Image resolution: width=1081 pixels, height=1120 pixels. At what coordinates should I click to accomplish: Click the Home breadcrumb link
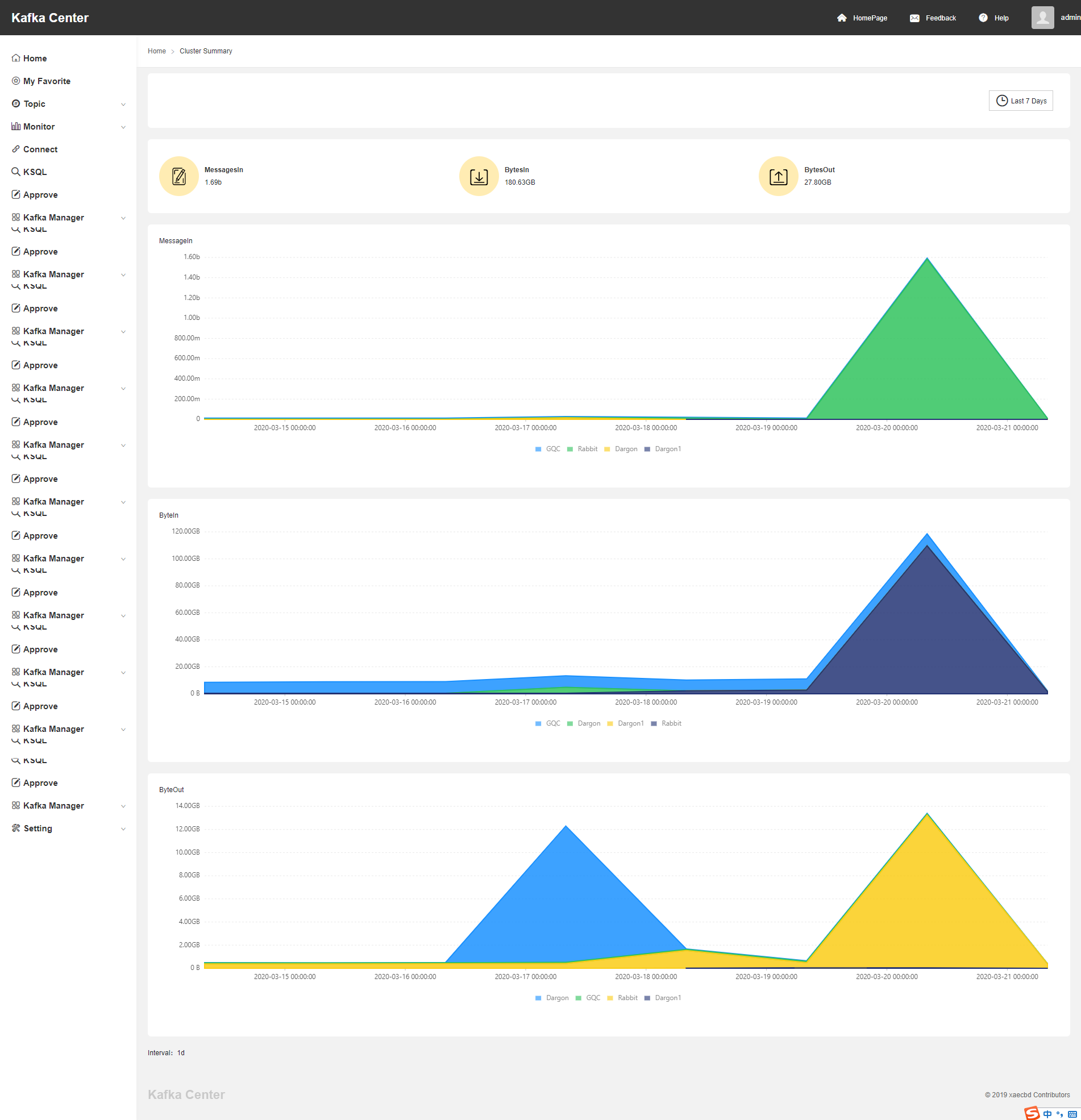tap(157, 51)
